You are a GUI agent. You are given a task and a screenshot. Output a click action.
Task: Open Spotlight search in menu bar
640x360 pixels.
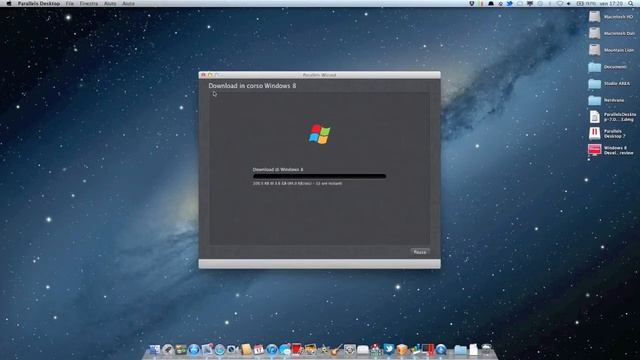631,4
